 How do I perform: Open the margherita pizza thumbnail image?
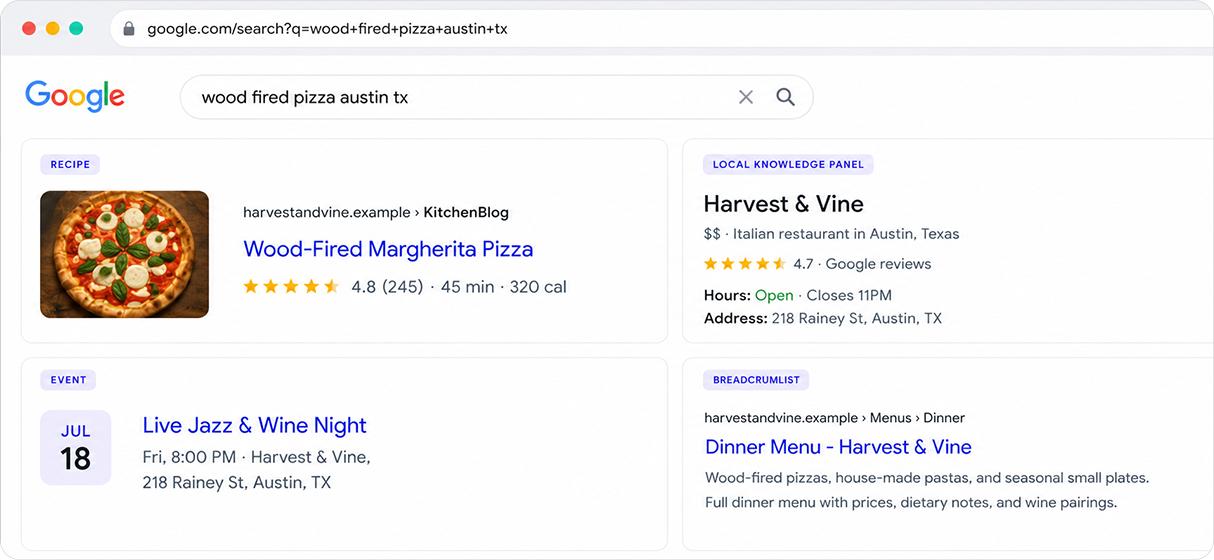click(124, 254)
